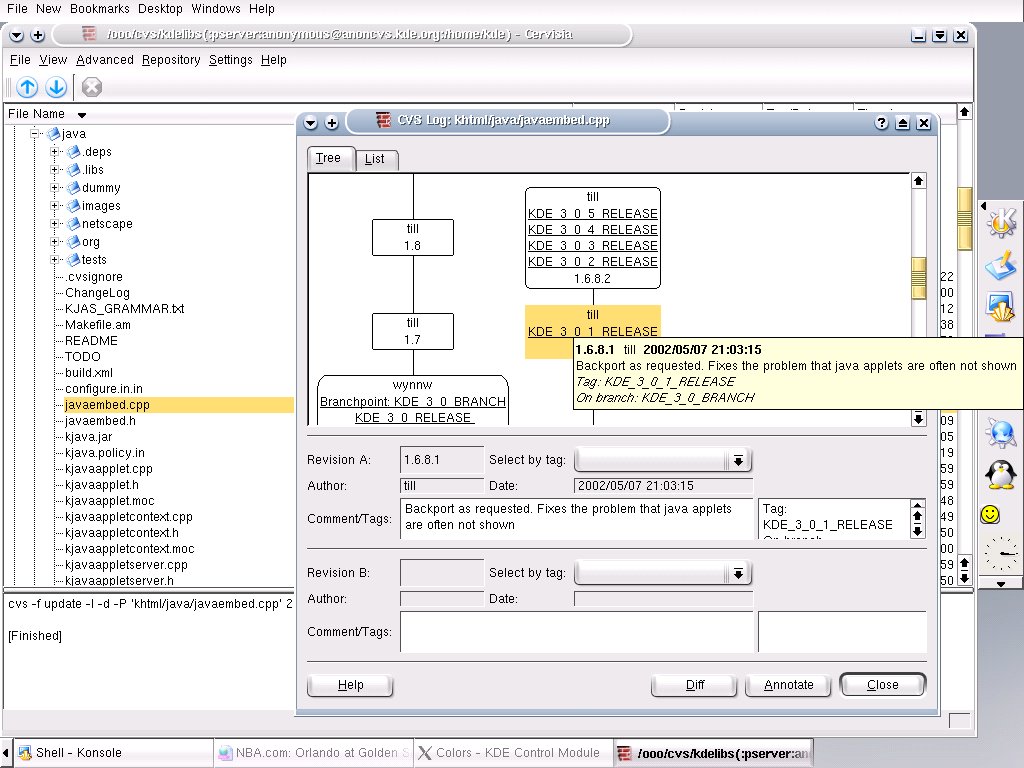The height and width of the screenshot is (768, 1024).
Task: Click the panel collapse arrow by K icon
Action: (983, 206)
